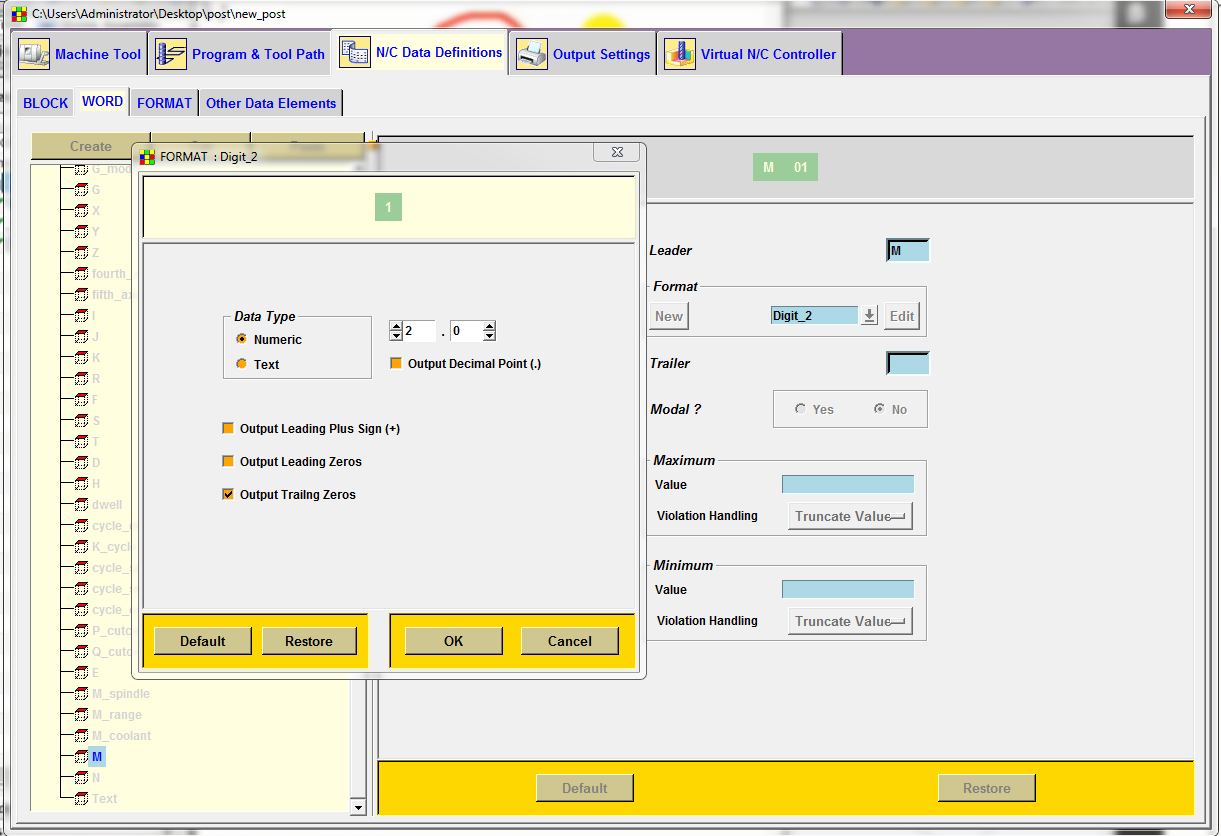Select the M_spindle word icon
1221x836 pixels.
pos(82,694)
